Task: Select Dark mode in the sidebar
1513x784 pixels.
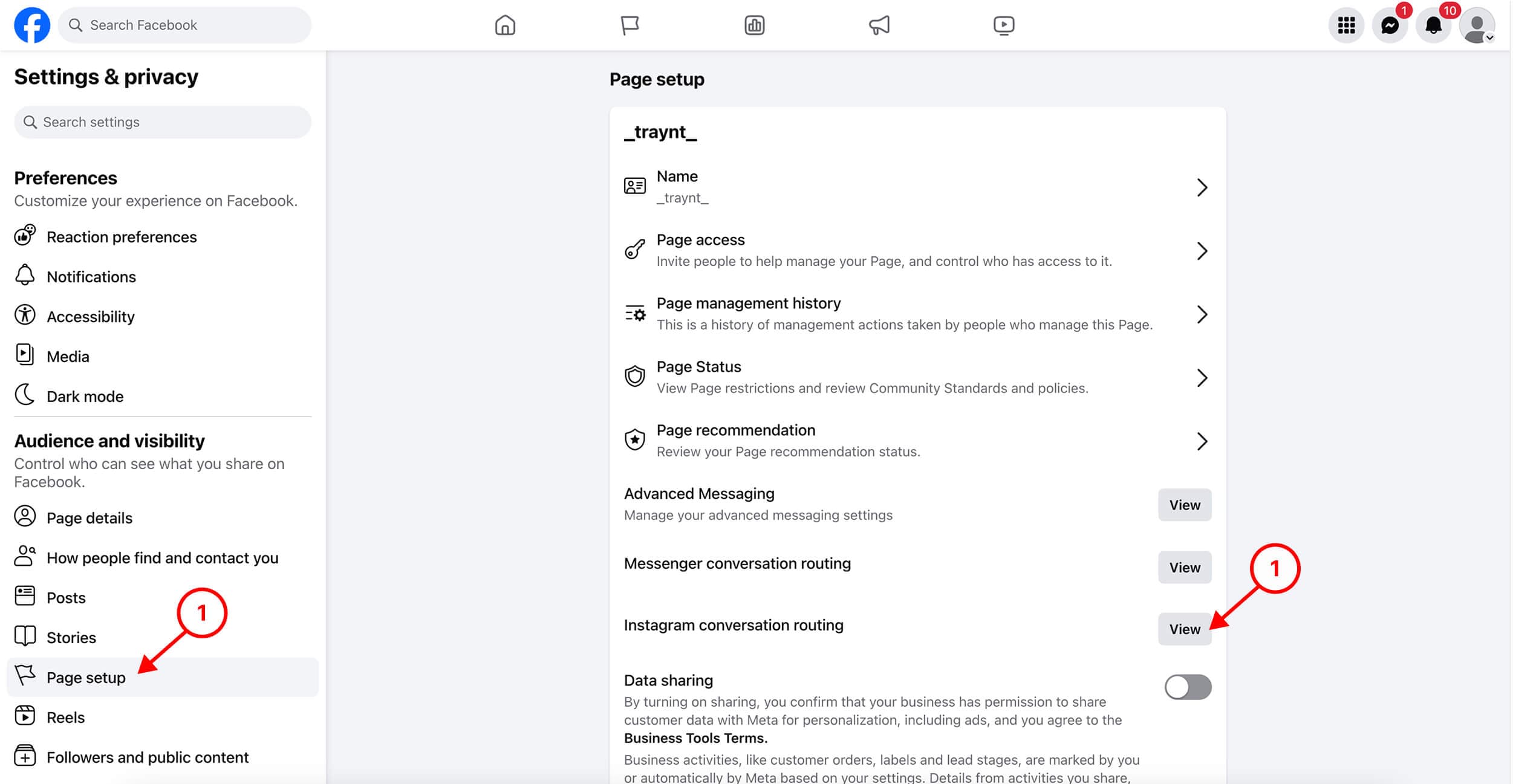Action: pos(85,397)
